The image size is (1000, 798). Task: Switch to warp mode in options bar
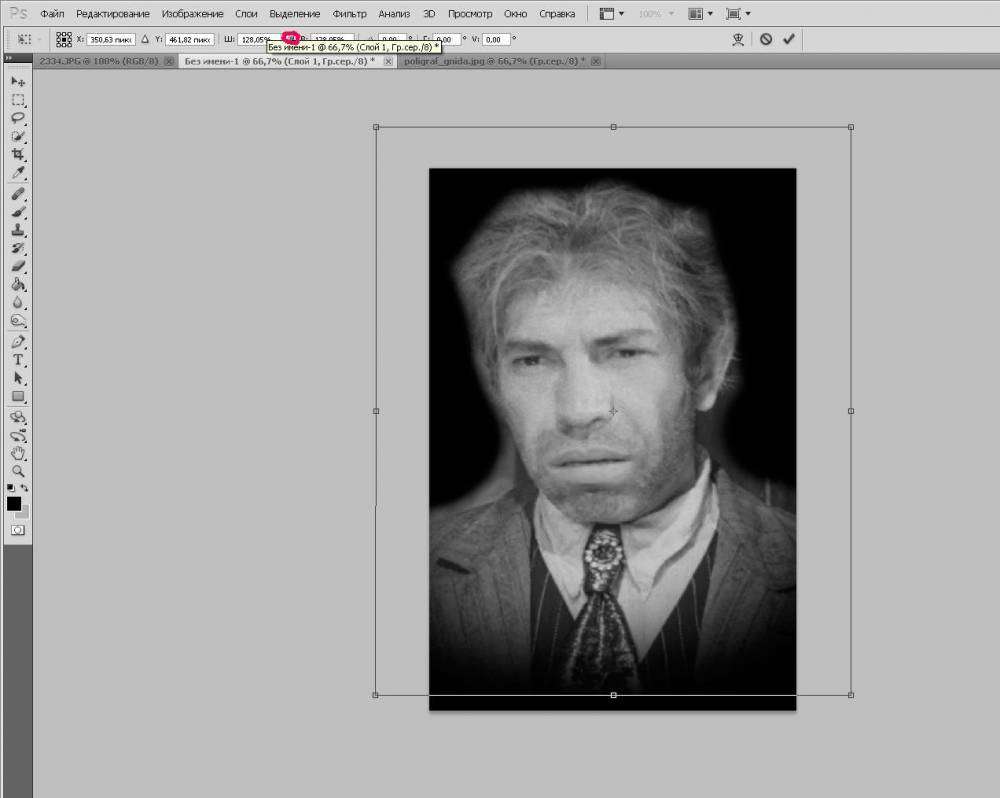pos(739,39)
